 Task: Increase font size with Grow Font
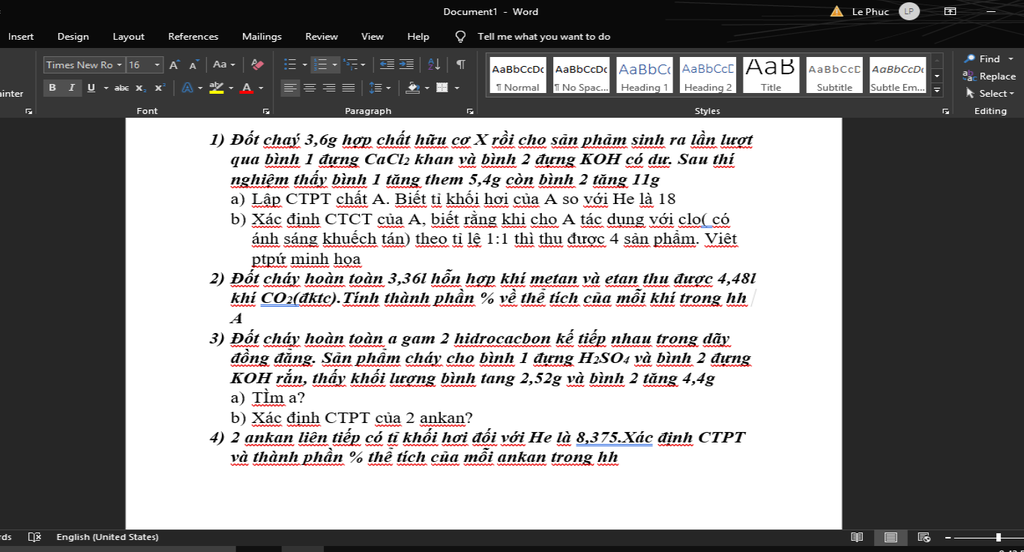[174, 65]
